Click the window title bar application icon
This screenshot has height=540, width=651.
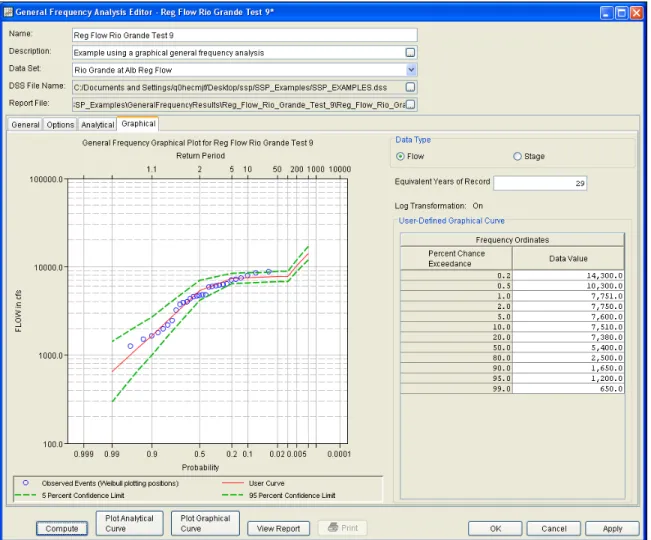point(8,12)
